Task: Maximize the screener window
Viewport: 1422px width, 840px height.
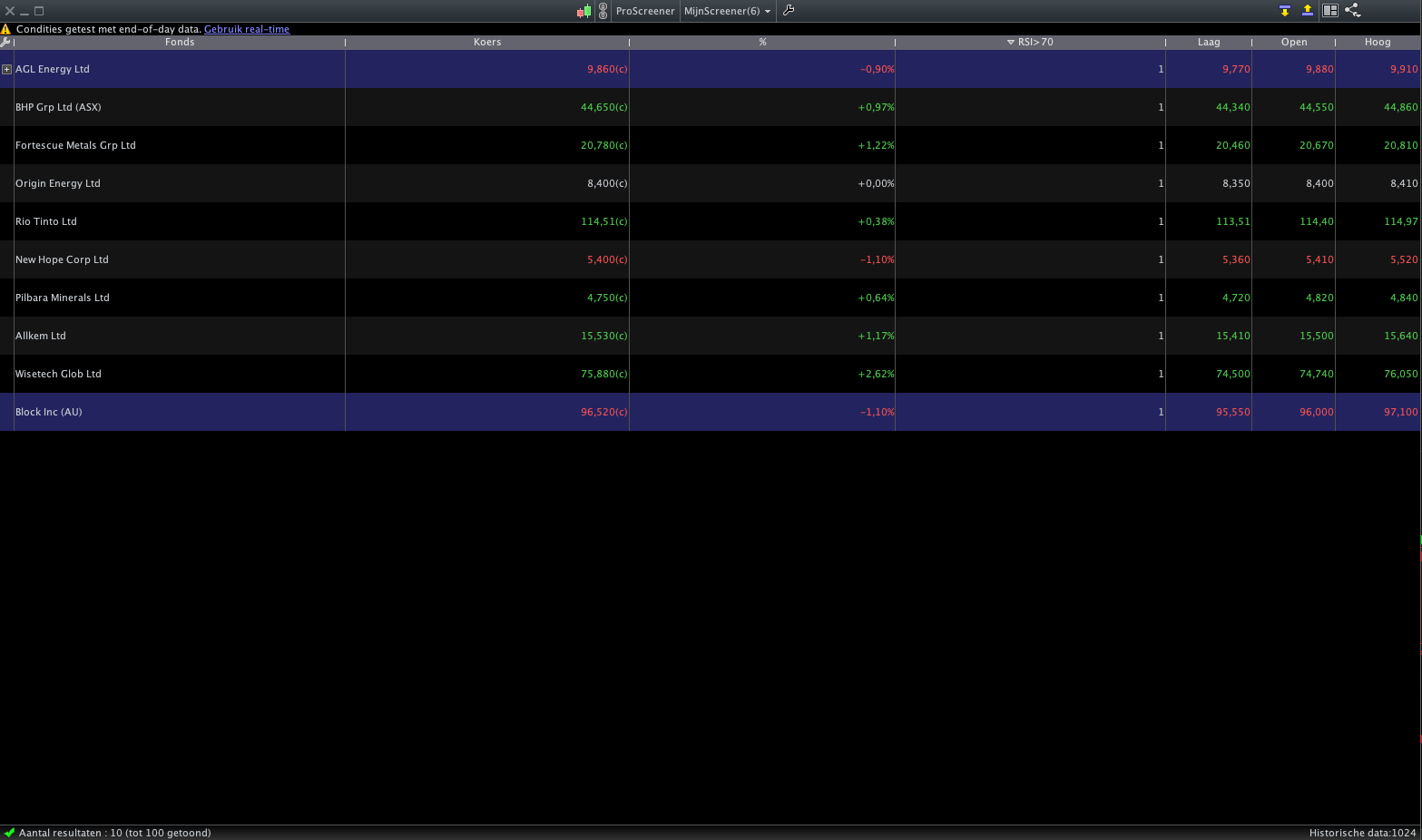Action: [39, 11]
